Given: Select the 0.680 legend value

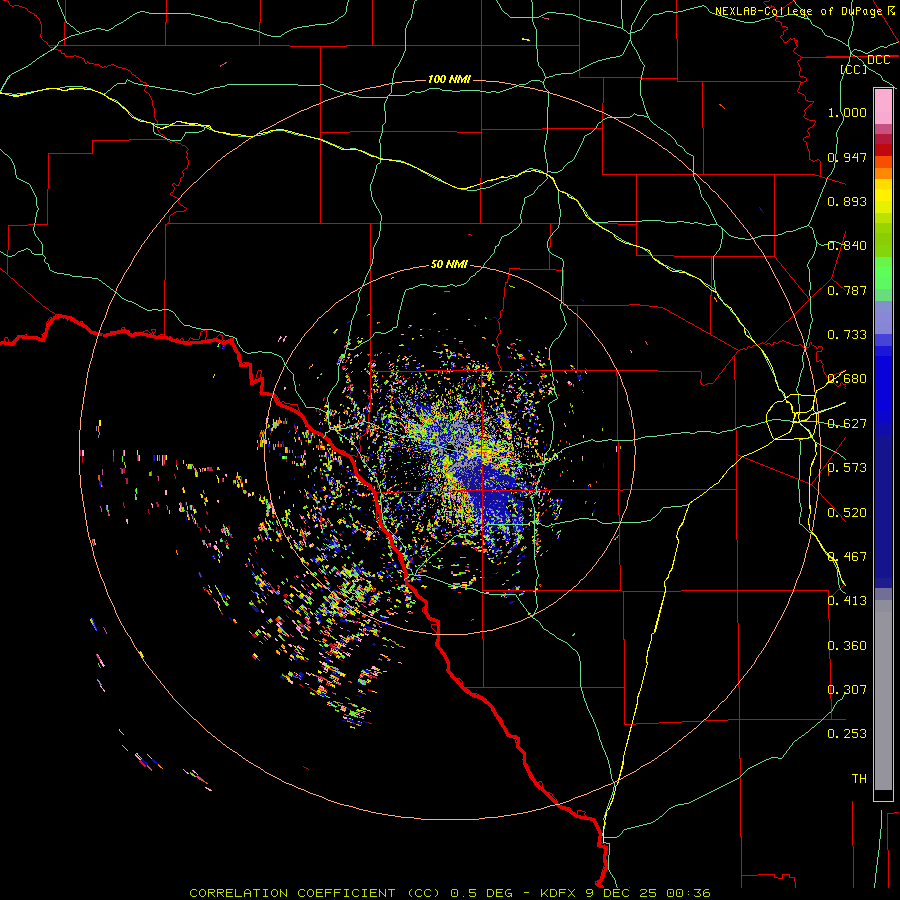Looking at the screenshot, I should click(x=847, y=379).
